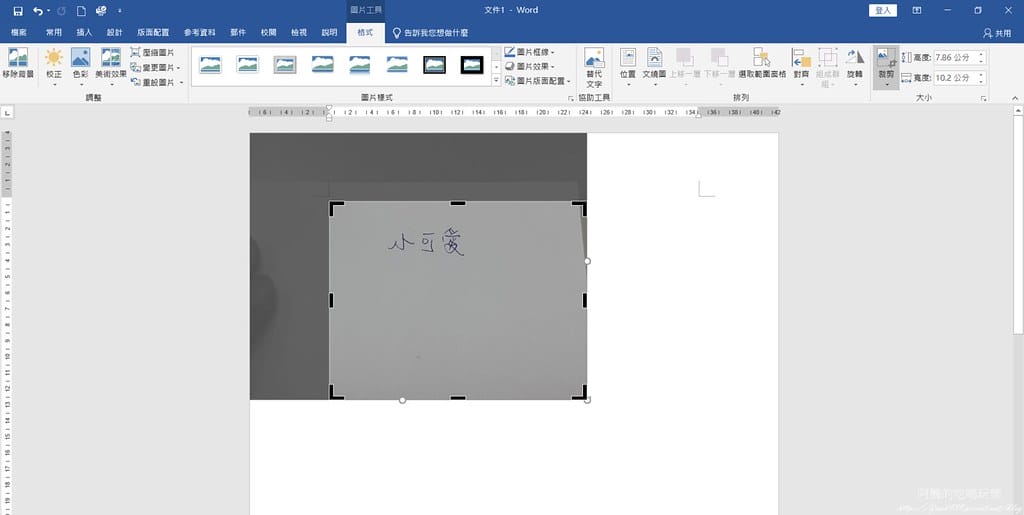Switch to the 檢視 (View) tab
Image resolution: width=1024 pixels, height=515 pixels.
click(299, 32)
